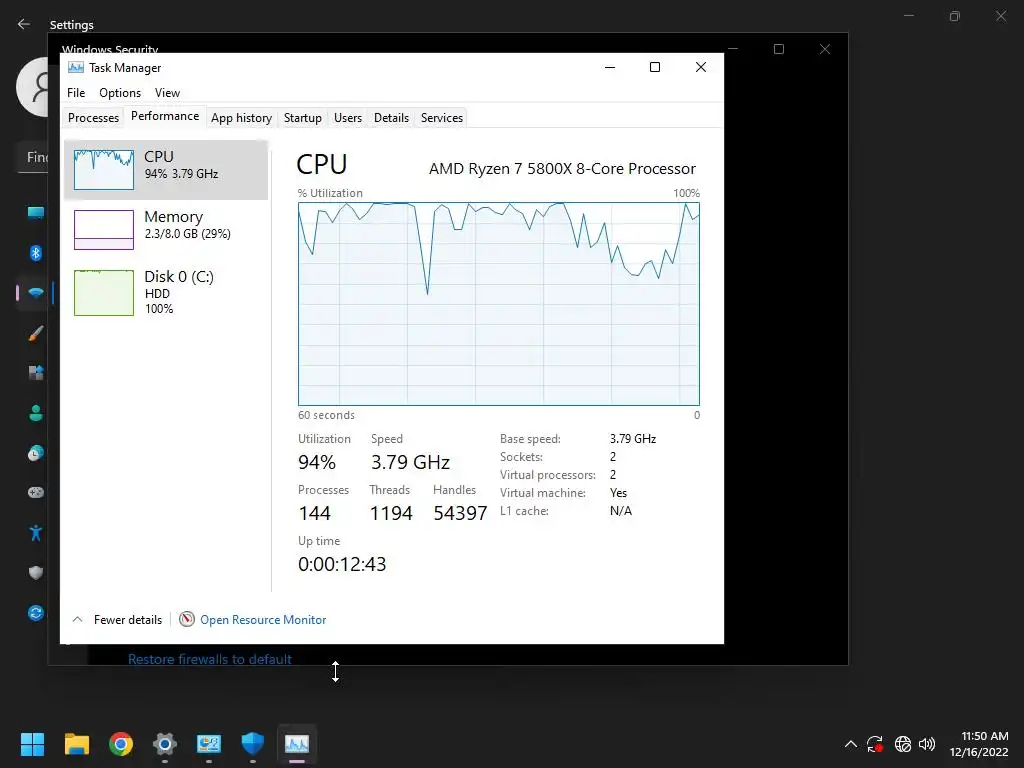
Task: Open Time & language clock icon in sidebar
Action: [x=36, y=453]
